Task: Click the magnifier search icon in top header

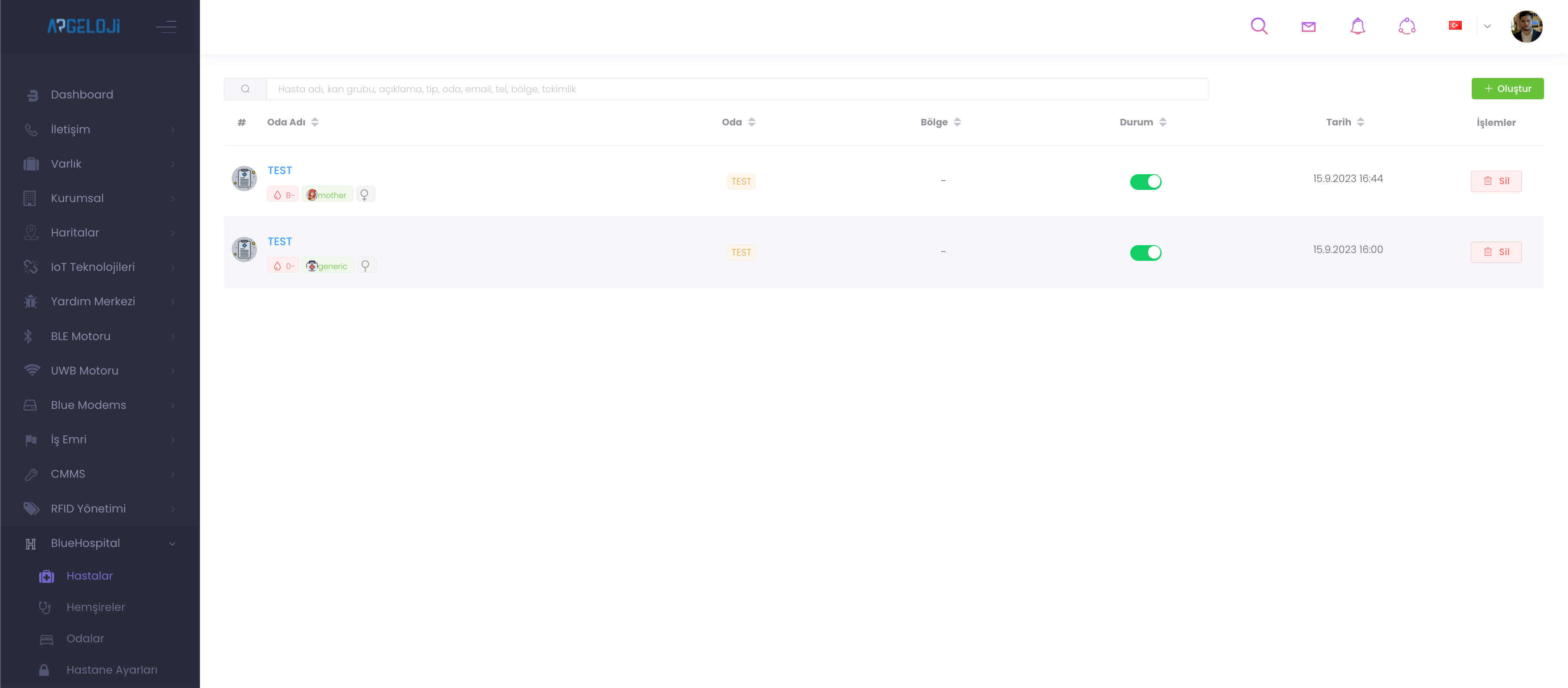Action: click(x=1259, y=26)
